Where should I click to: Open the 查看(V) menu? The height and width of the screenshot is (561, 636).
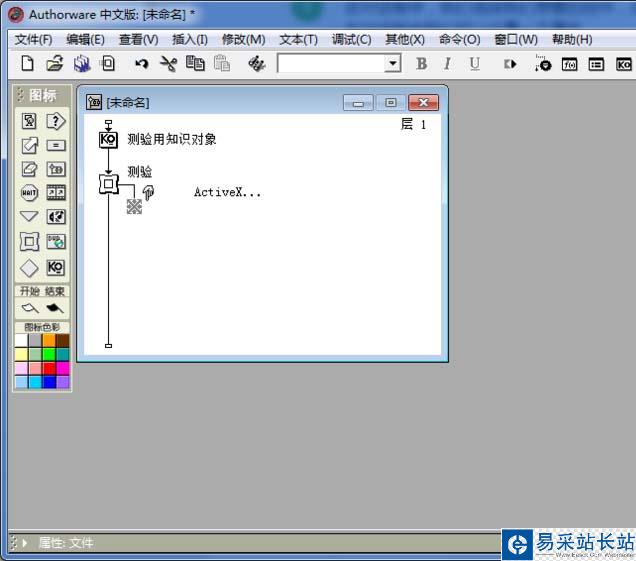(x=139, y=40)
